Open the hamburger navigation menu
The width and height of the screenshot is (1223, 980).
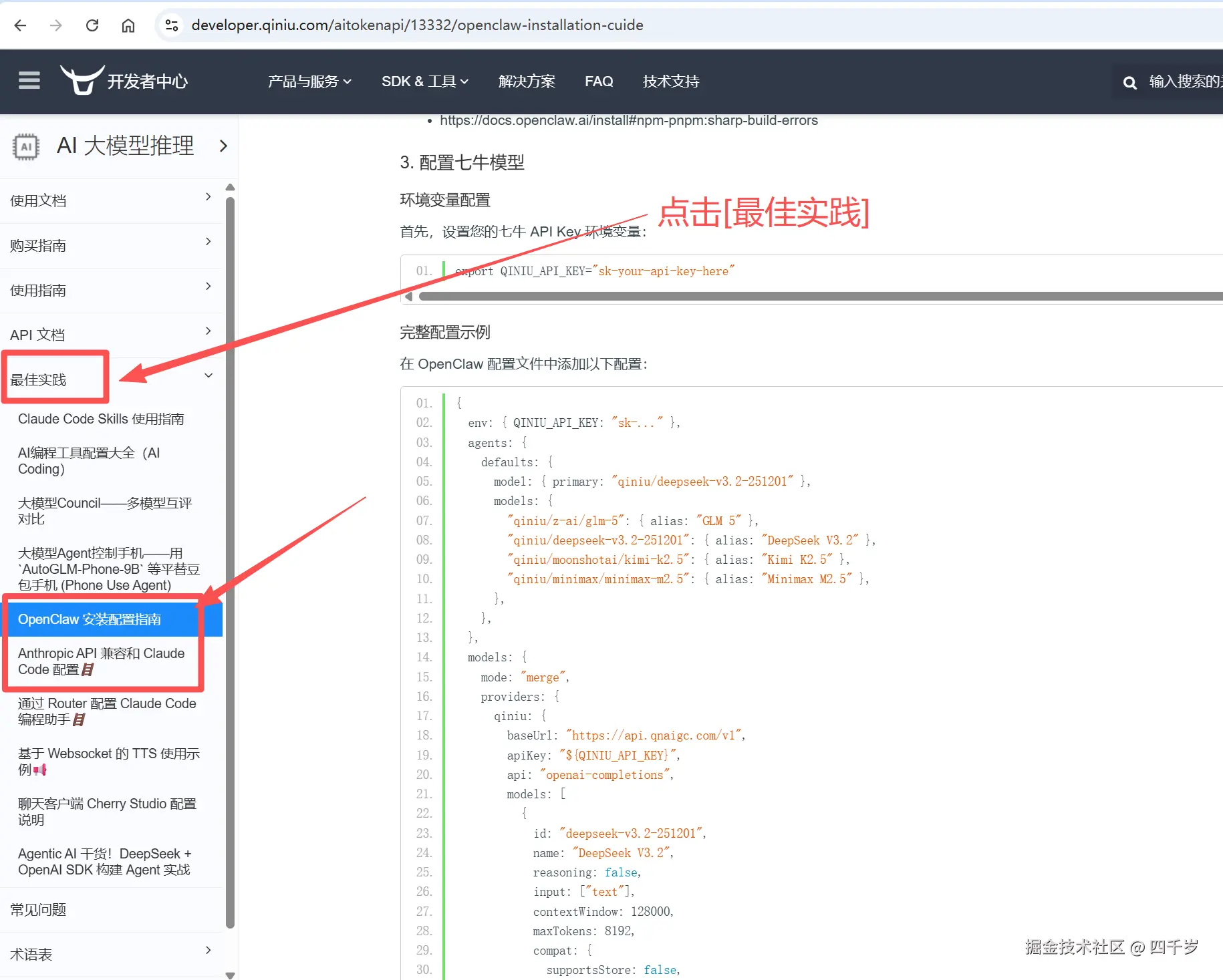click(x=29, y=80)
